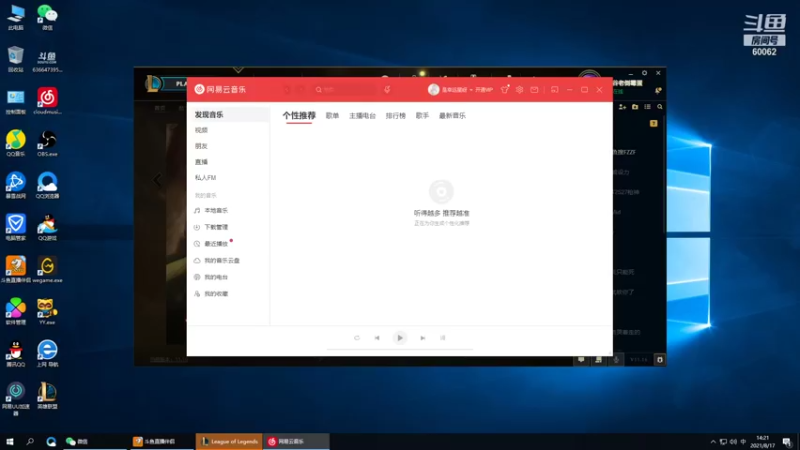
Task: Open 腾讯QQ desktop shortcut
Action: [x=16, y=354]
